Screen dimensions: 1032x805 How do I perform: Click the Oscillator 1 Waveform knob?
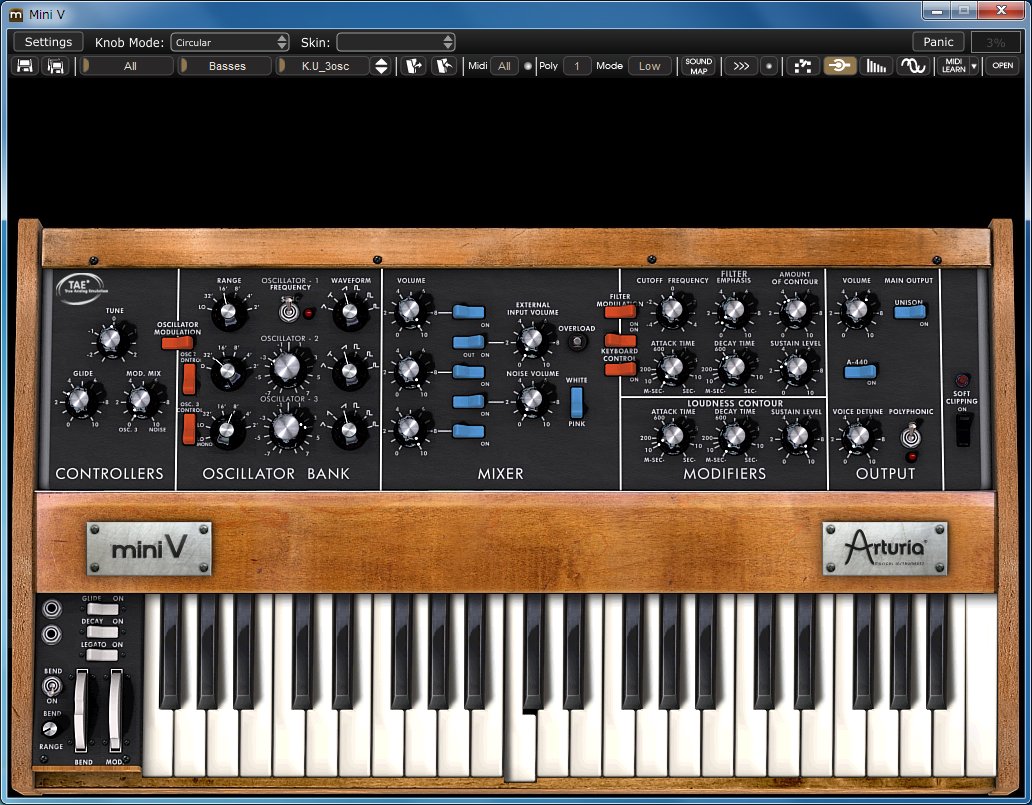click(349, 312)
